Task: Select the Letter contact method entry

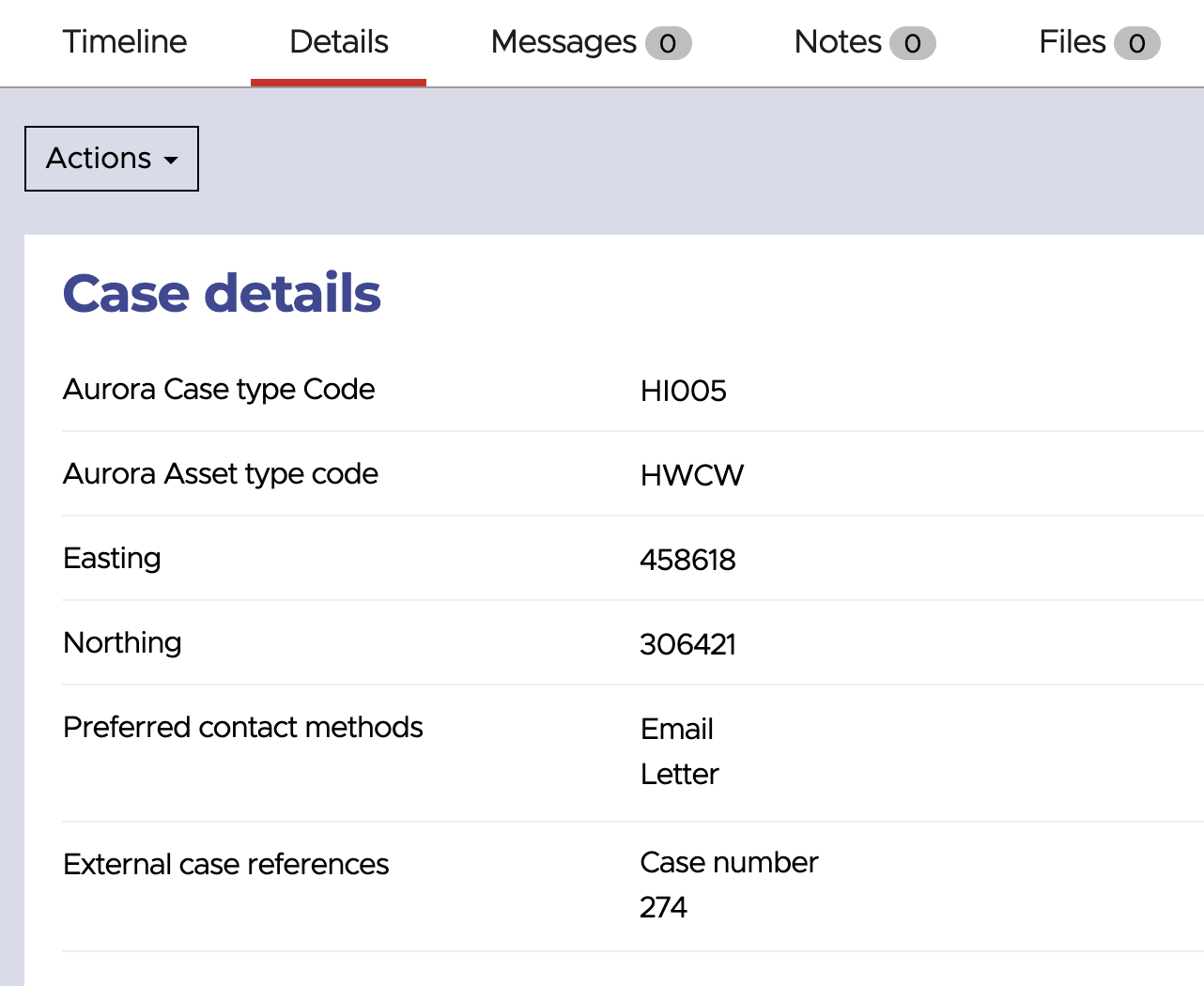Action: click(679, 774)
